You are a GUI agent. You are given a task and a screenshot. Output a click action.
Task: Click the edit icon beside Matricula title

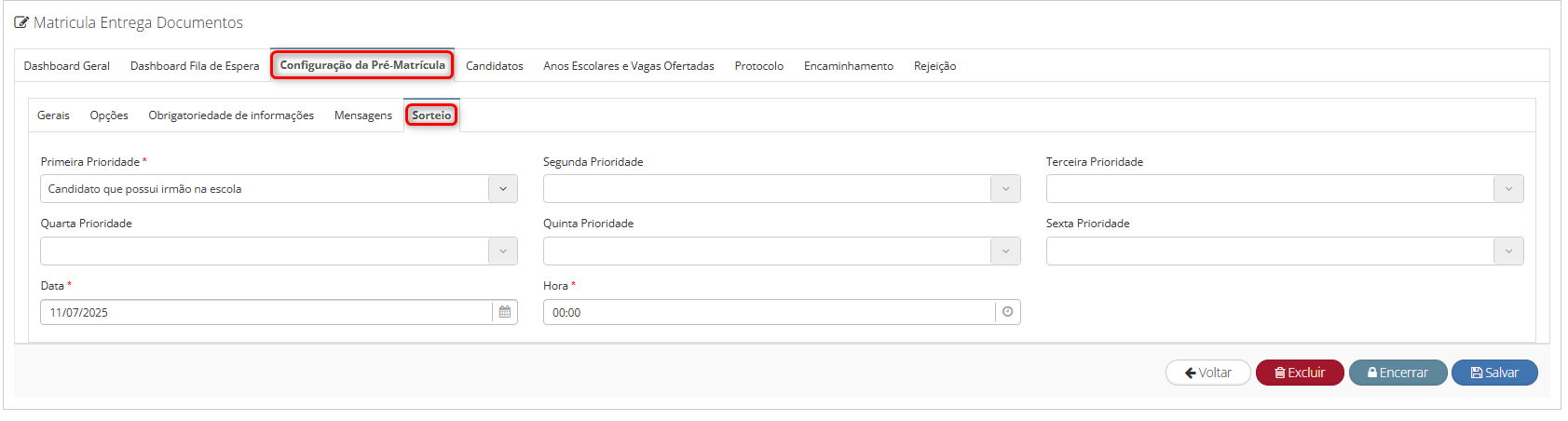(21, 22)
